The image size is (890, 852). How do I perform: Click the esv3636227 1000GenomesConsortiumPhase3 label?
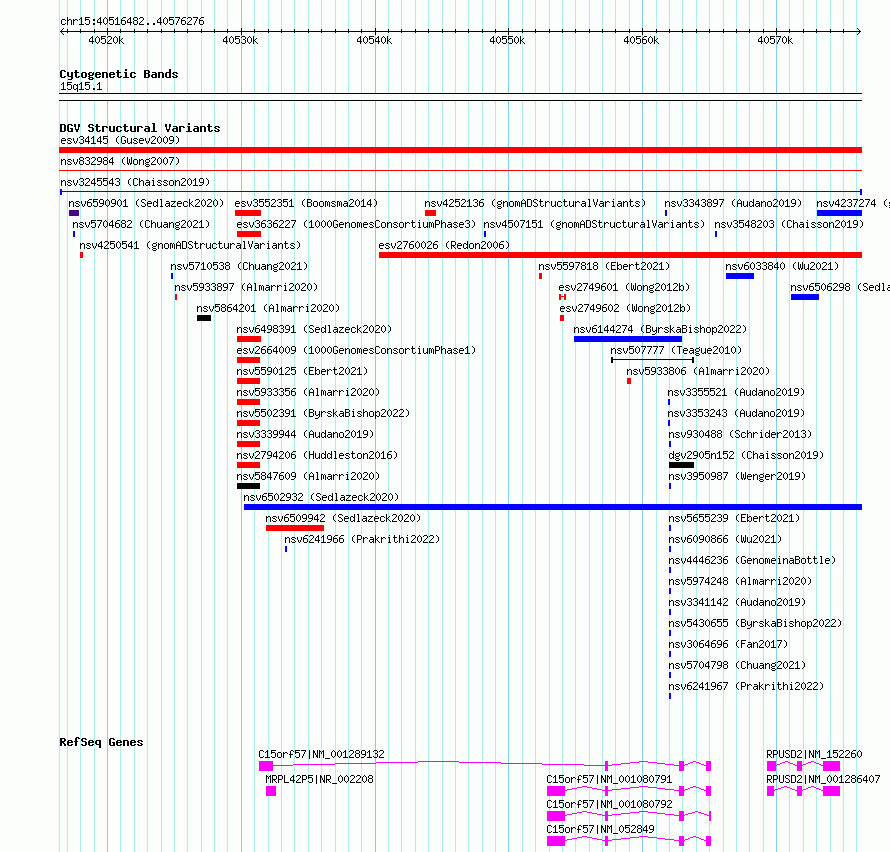pyautogui.click(x=356, y=224)
